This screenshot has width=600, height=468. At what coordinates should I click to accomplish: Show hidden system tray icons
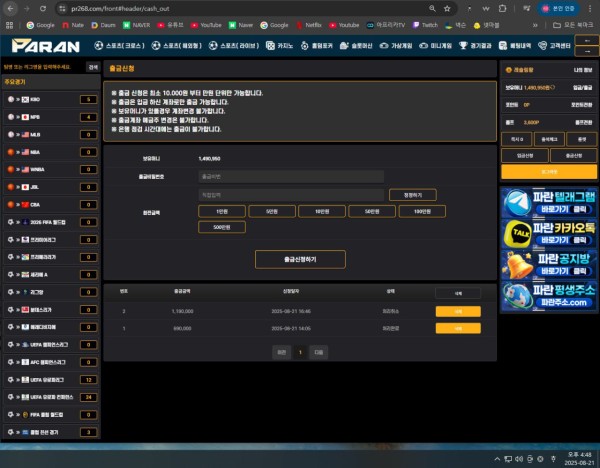click(x=497, y=458)
